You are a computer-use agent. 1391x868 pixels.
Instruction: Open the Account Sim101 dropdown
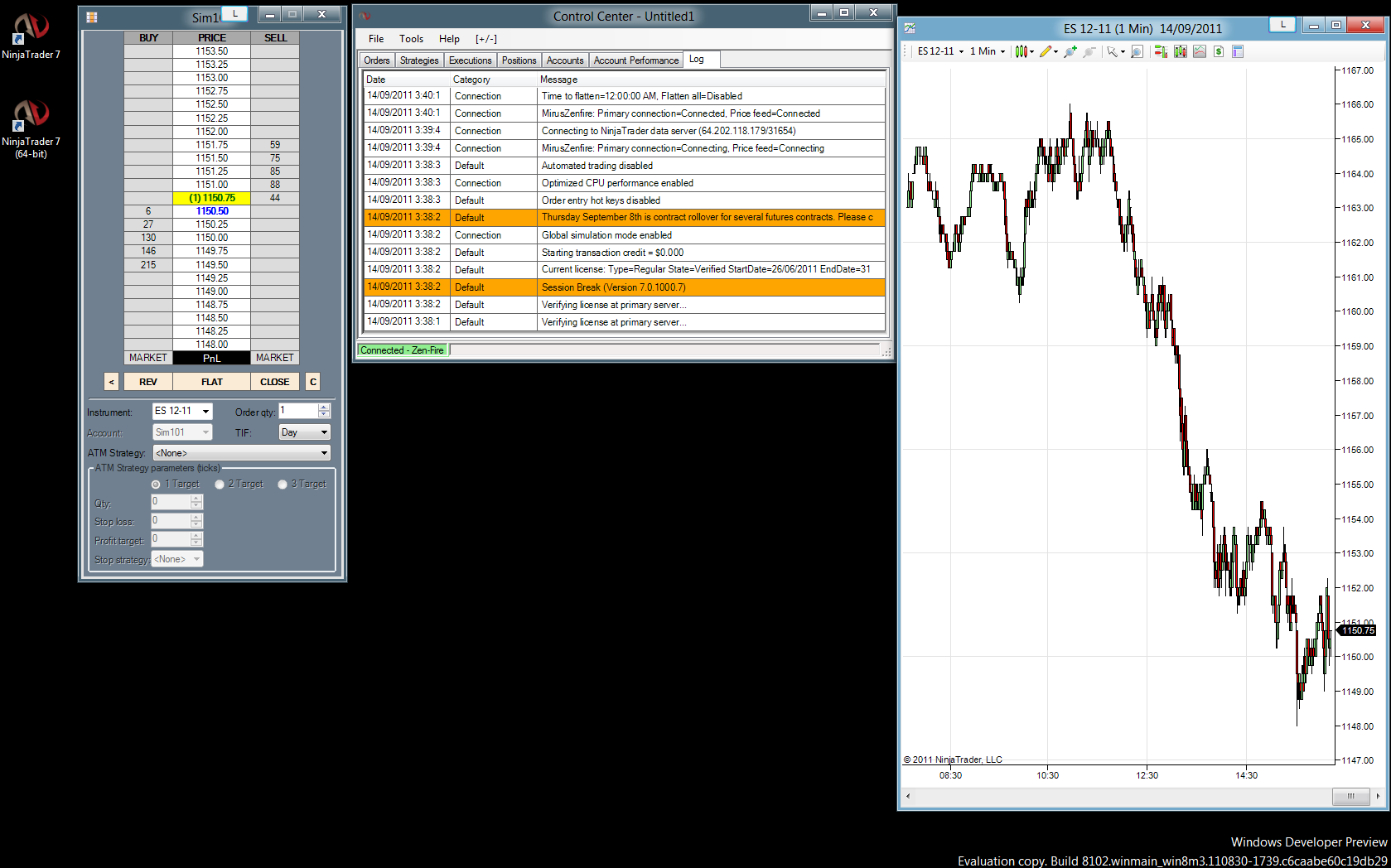coord(182,432)
